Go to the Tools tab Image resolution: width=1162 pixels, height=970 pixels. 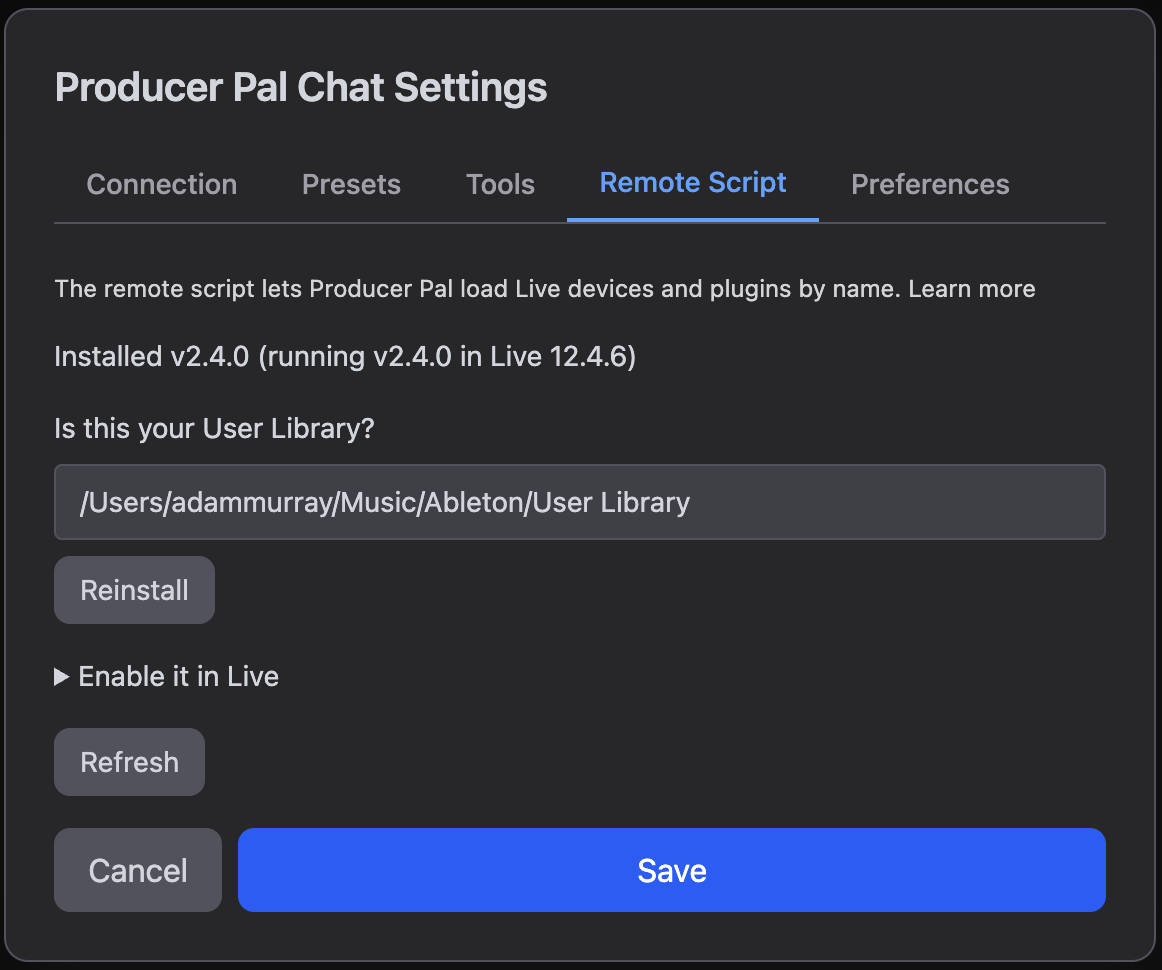click(x=500, y=185)
